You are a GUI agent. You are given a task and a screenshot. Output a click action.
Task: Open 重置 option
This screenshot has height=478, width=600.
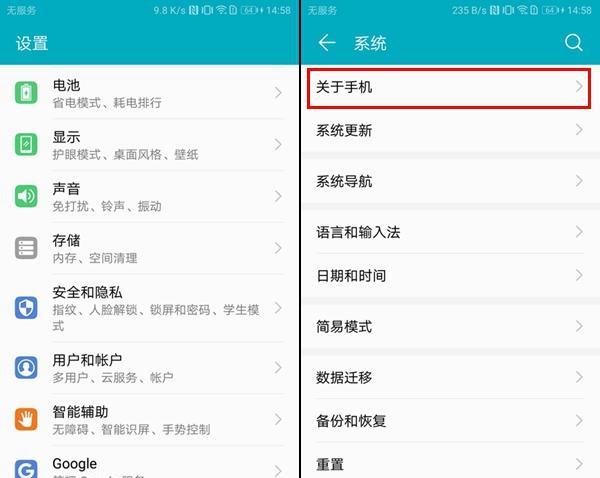[x=450, y=464]
